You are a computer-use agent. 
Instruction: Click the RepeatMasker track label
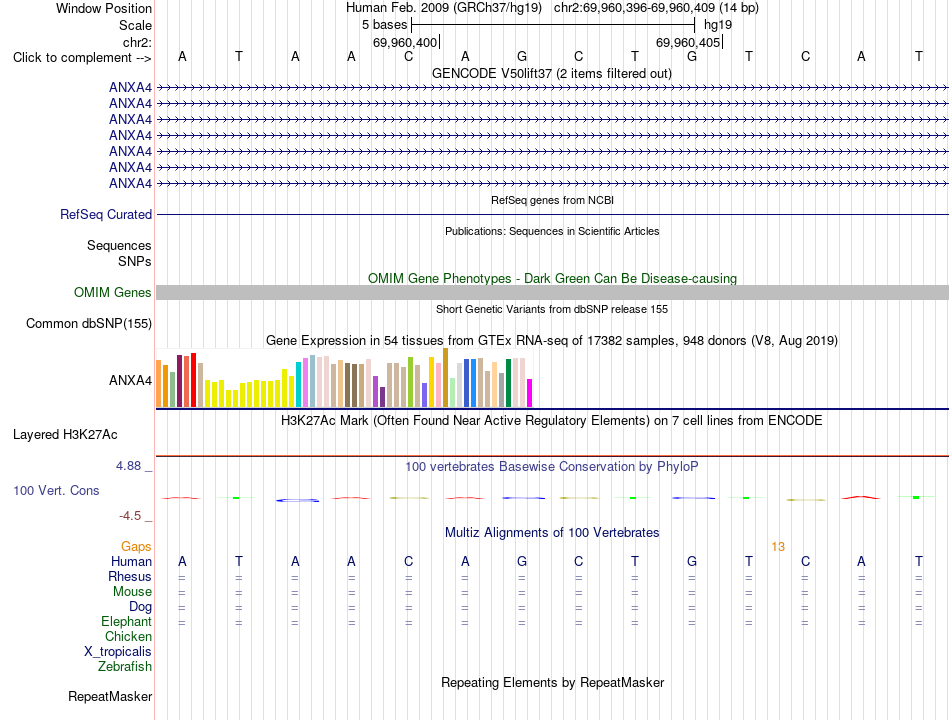tap(110, 697)
